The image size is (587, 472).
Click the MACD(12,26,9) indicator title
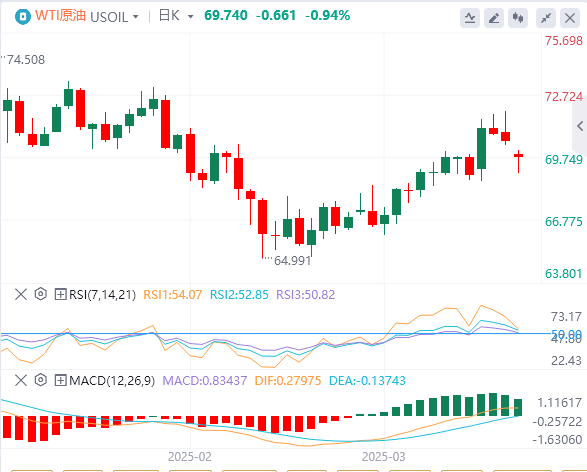coord(112,381)
